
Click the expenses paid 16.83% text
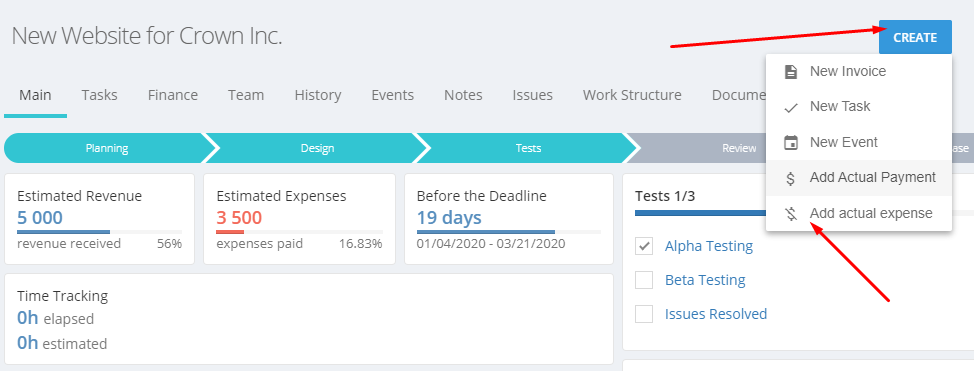299,244
